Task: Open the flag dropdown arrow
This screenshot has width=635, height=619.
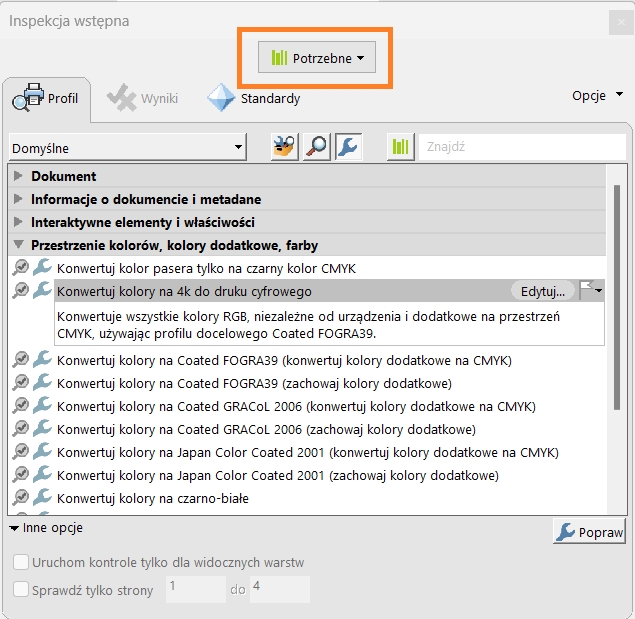Action: [599, 291]
